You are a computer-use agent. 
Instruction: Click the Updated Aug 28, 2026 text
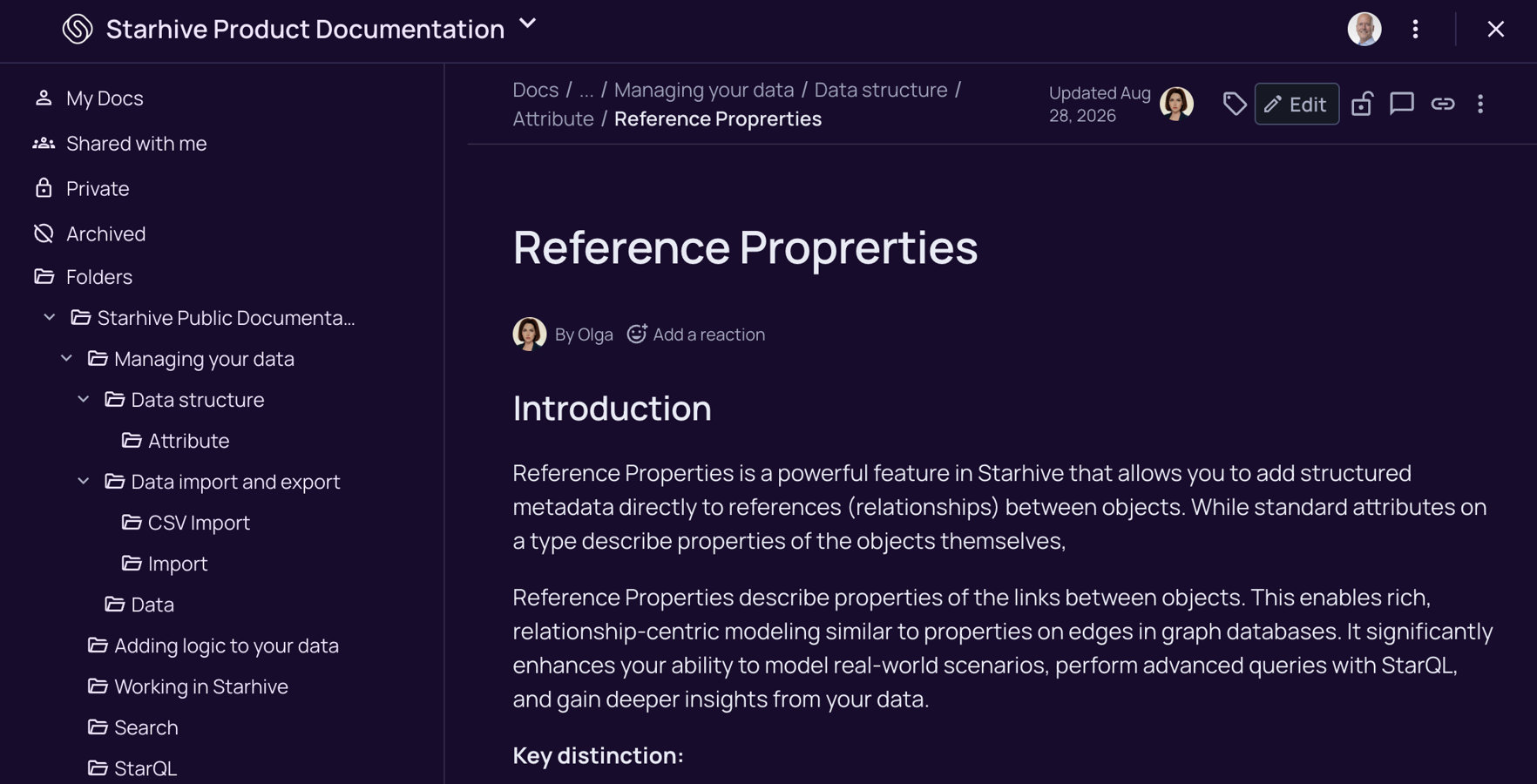[1100, 104]
